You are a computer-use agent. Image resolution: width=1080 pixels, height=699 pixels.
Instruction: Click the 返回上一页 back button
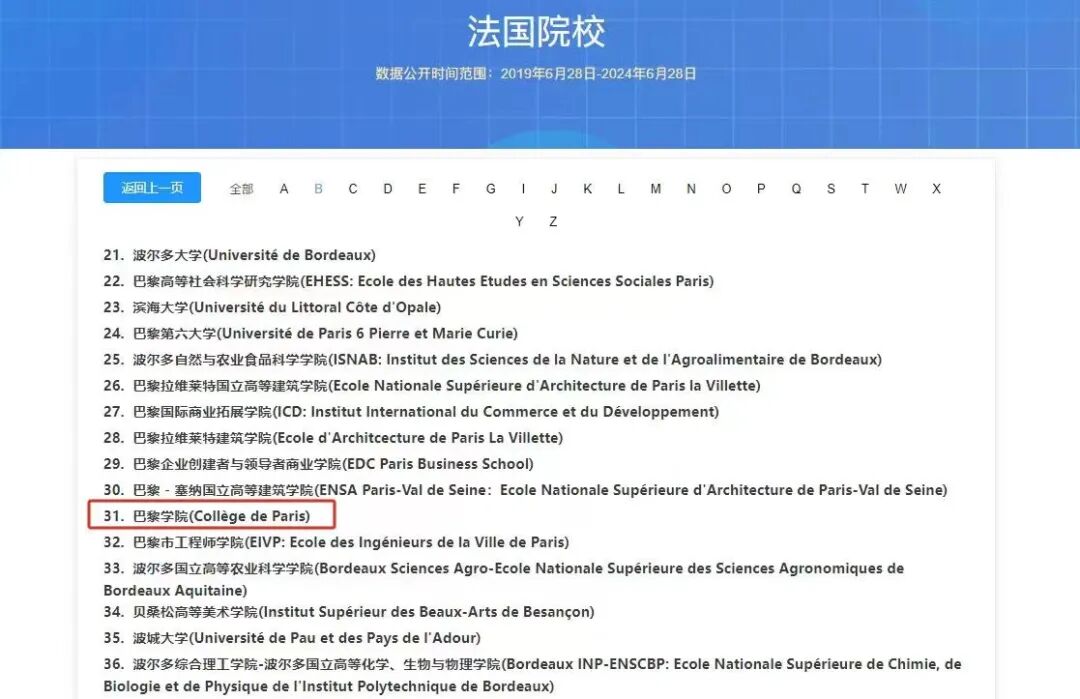tap(152, 188)
